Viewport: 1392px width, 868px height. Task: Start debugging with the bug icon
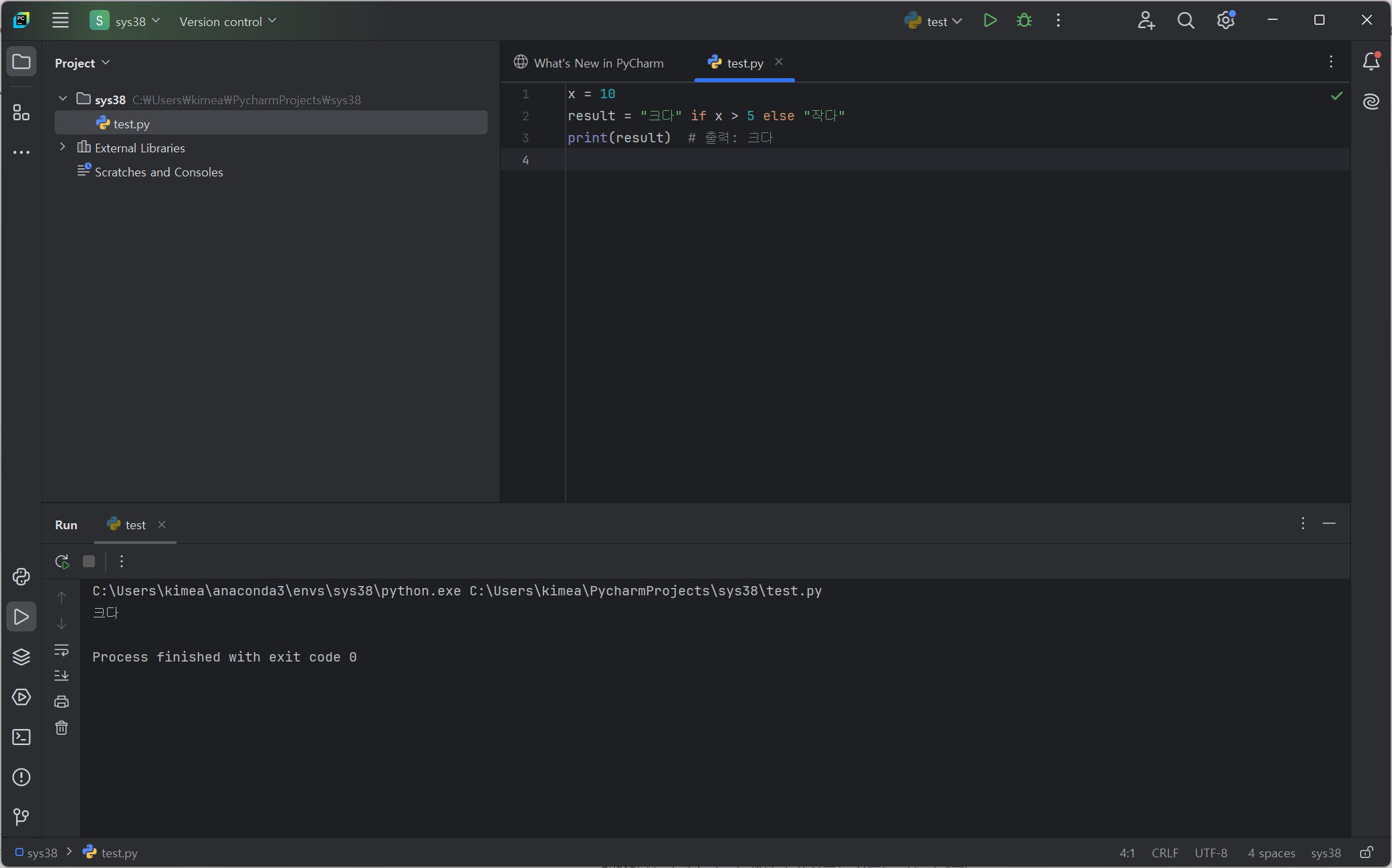click(x=1024, y=21)
